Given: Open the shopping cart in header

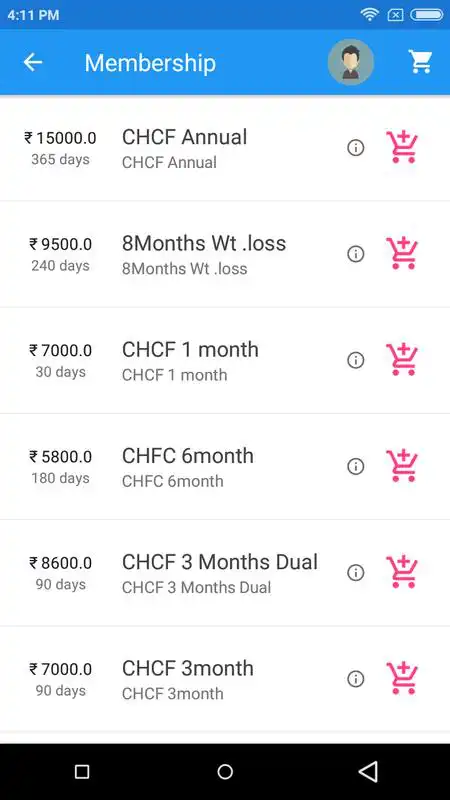Looking at the screenshot, I should click(x=420, y=62).
